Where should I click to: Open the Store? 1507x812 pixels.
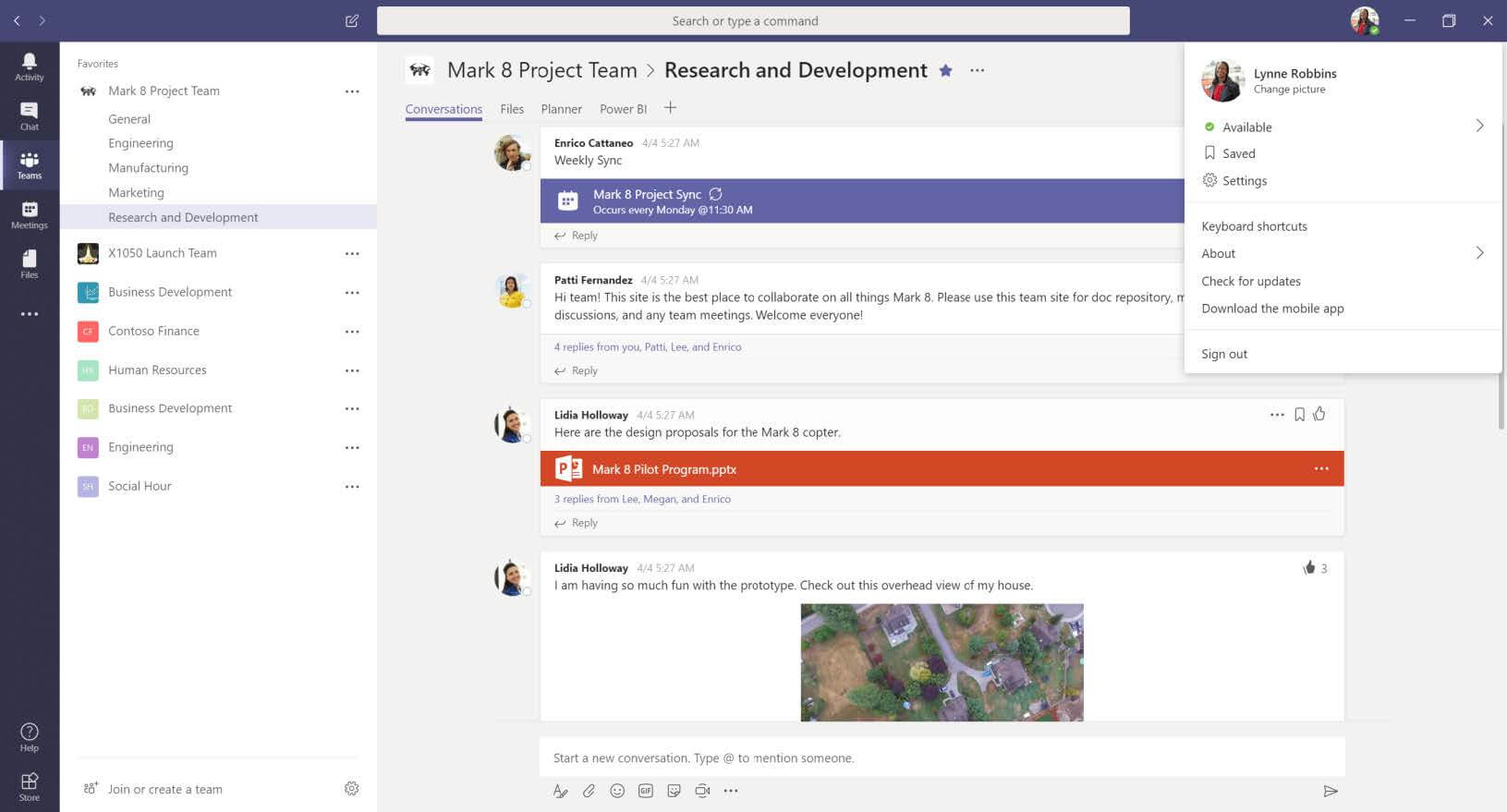click(30, 787)
